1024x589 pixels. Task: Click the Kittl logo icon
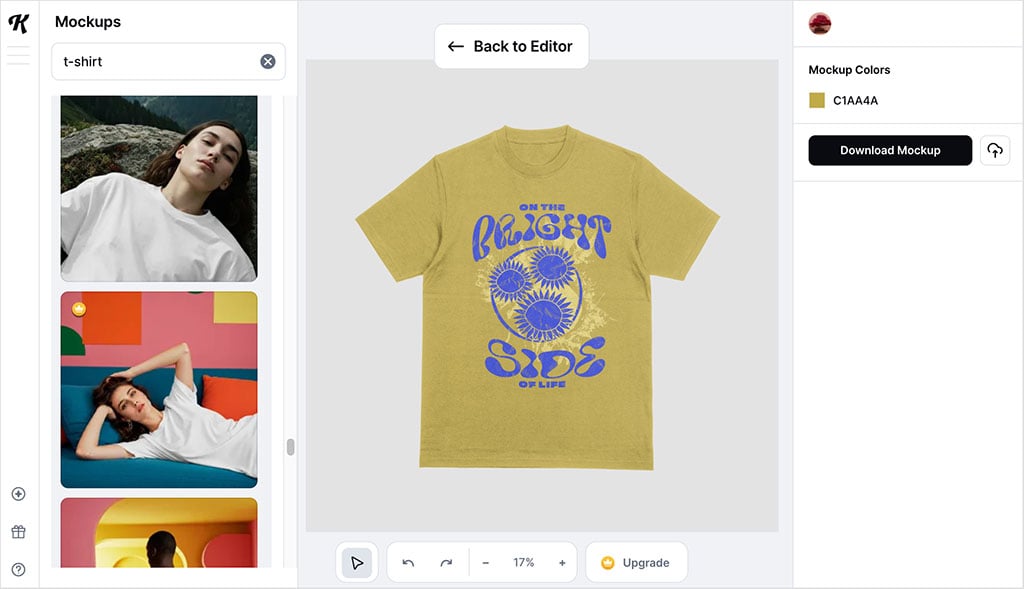[x=18, y=23]
